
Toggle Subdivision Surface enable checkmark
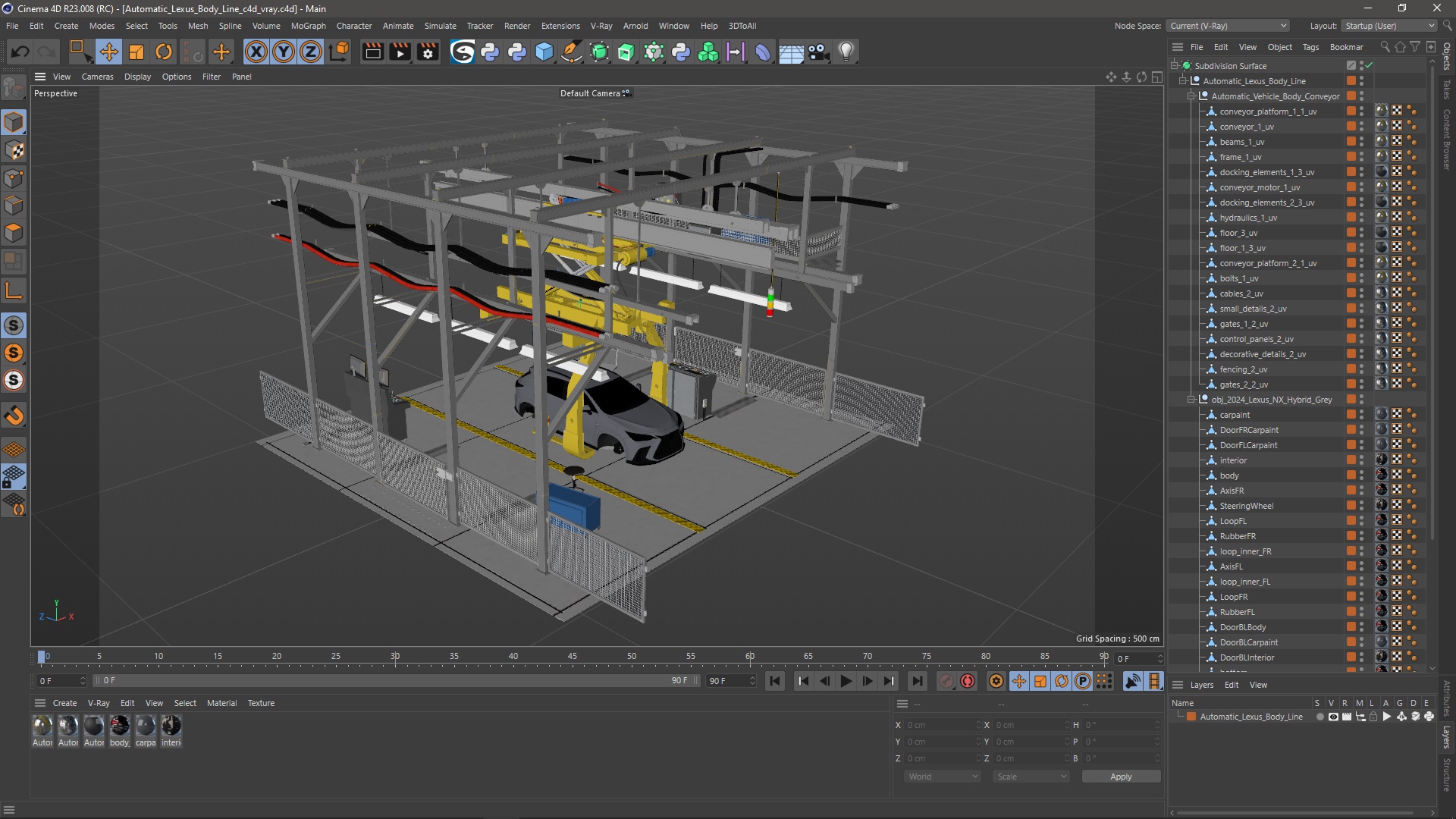(1370, 66)
